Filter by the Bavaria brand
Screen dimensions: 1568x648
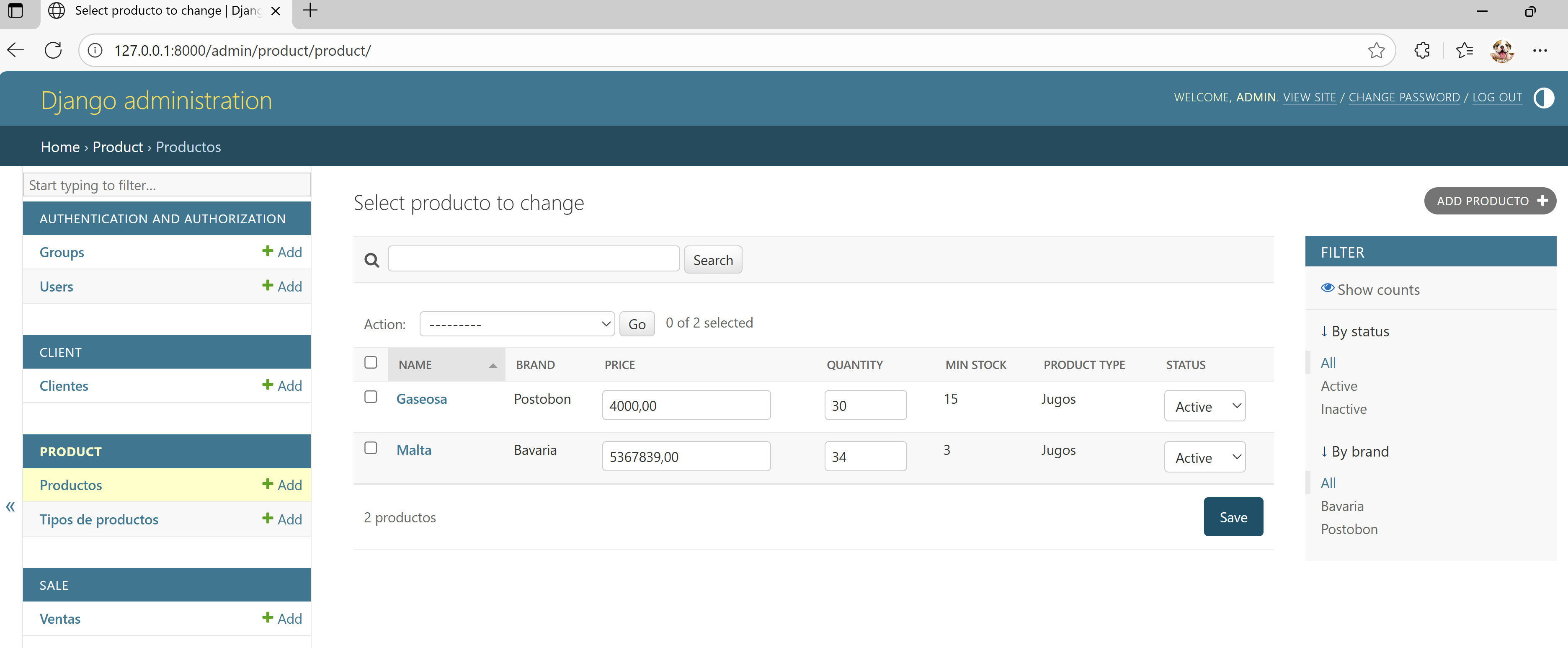(1341, 506)
